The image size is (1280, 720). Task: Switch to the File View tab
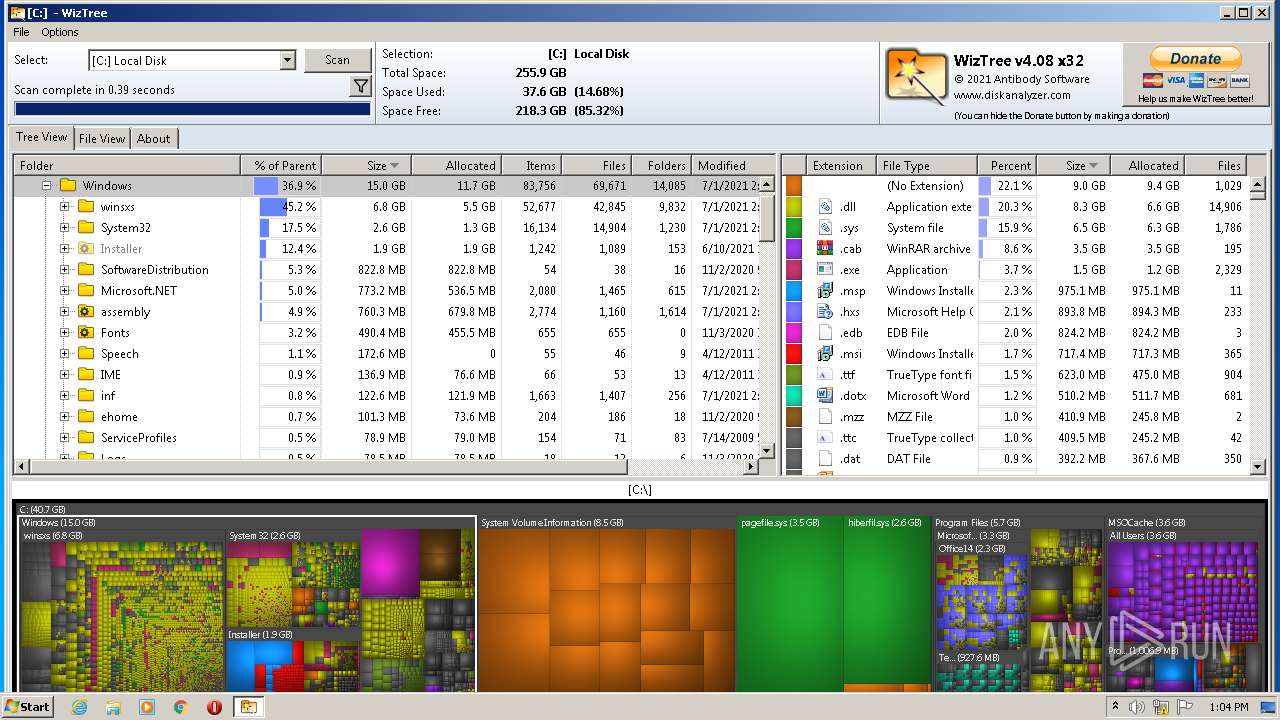click(x=102, y=139)
